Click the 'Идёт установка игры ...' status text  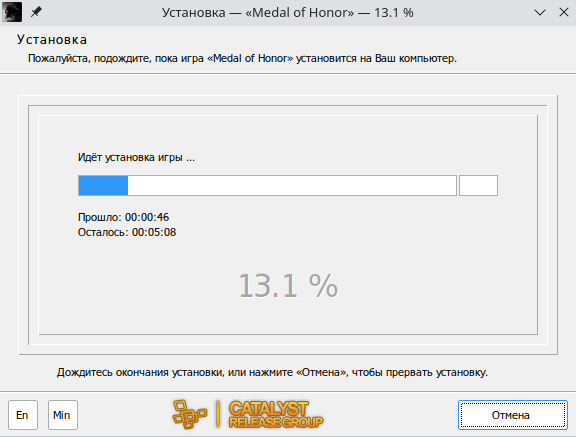click(x=136, y=158)
